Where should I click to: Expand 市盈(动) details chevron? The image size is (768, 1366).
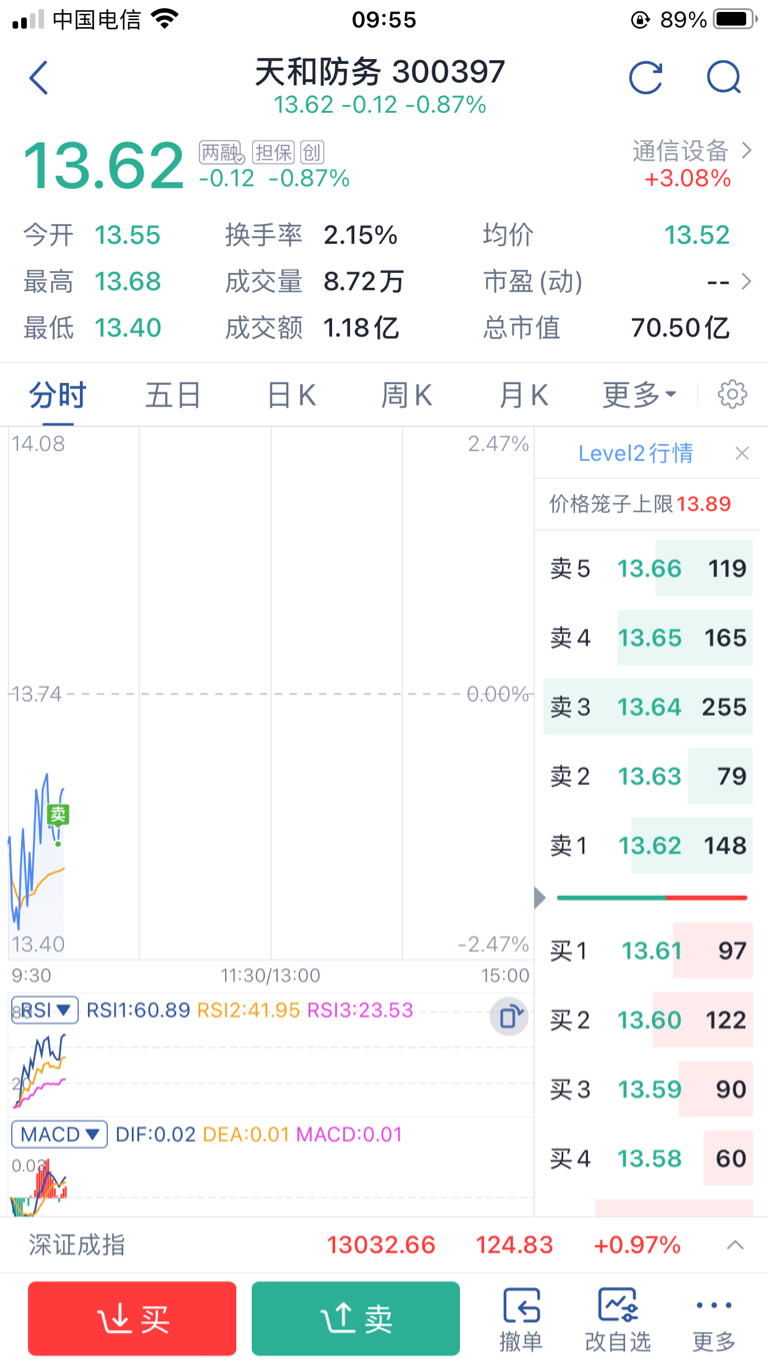pos(745,282)
